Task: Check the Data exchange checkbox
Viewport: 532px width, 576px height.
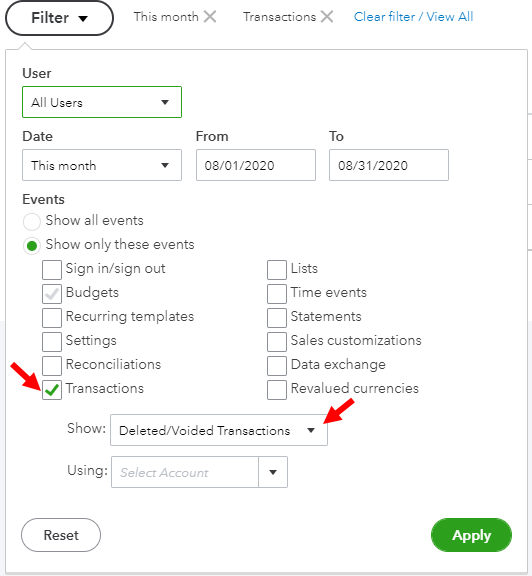Action: tap(277, 366)
